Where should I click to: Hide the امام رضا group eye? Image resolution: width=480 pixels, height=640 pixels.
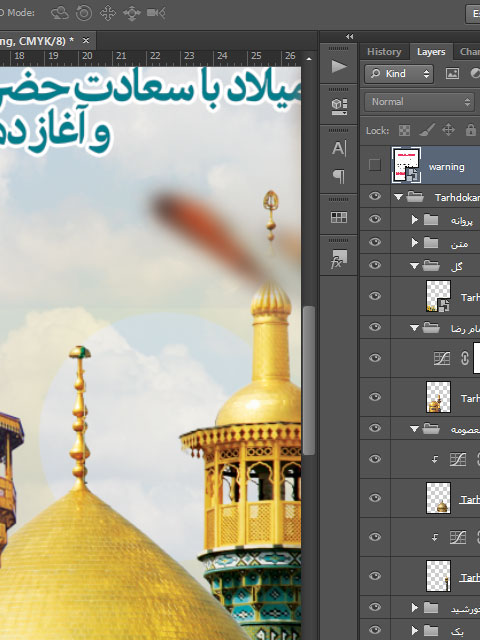tap(375, 327)
